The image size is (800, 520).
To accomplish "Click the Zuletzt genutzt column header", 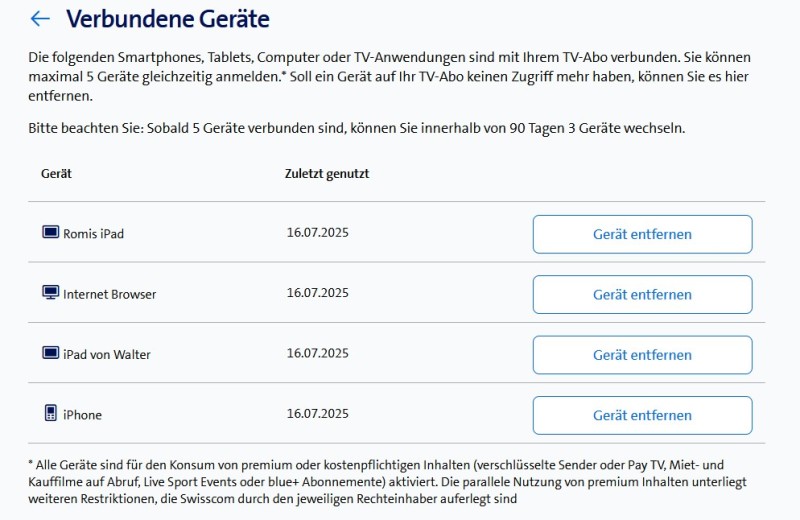I will click(327, 174).
